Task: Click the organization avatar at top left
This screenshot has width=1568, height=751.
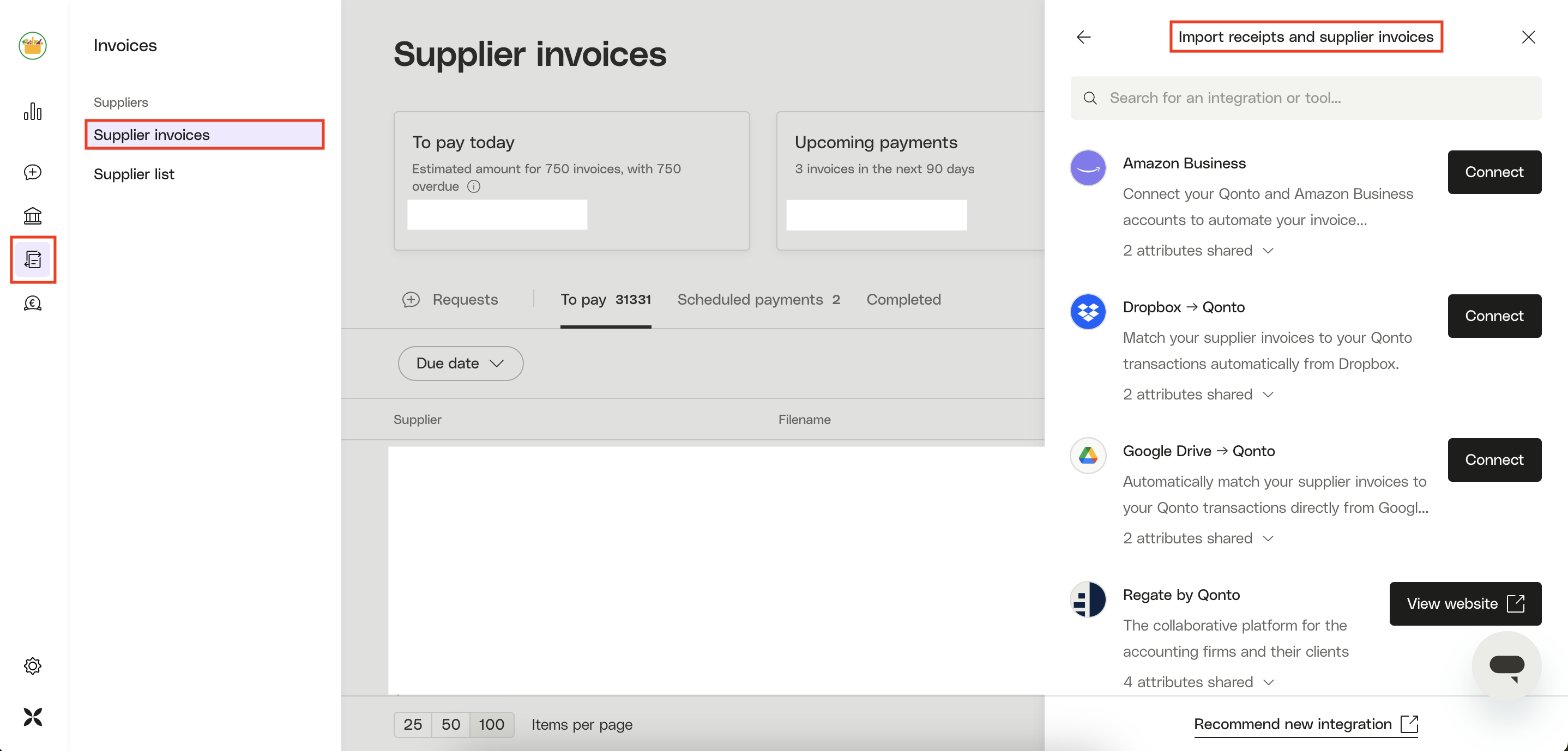Action: coord(32,46)
